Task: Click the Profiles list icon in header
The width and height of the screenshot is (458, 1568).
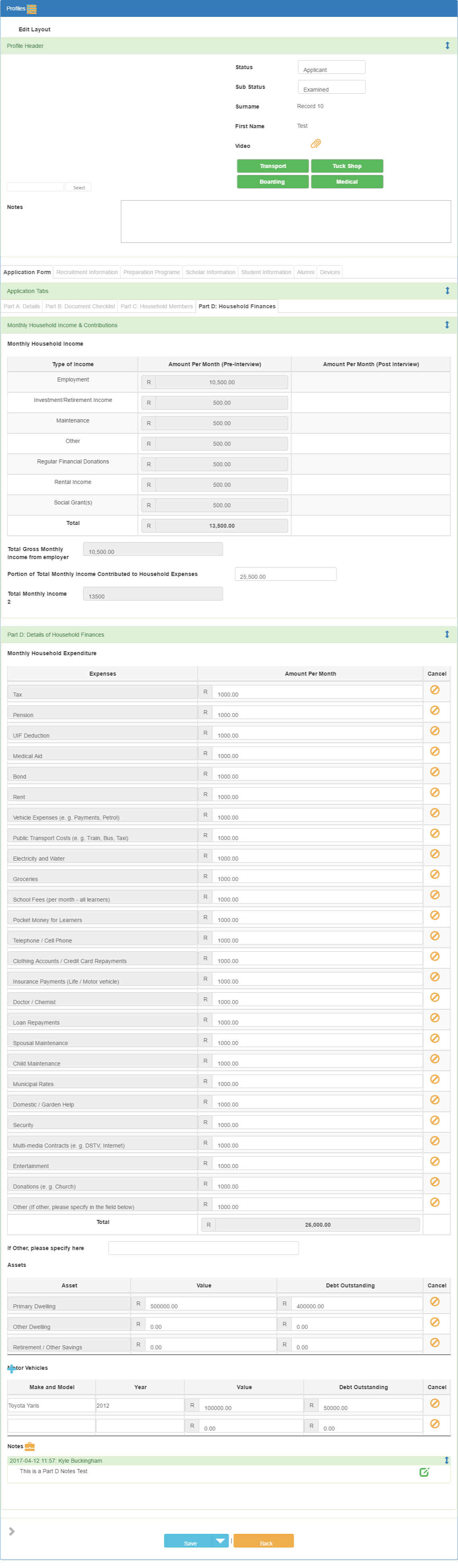Action: (32, 8)
